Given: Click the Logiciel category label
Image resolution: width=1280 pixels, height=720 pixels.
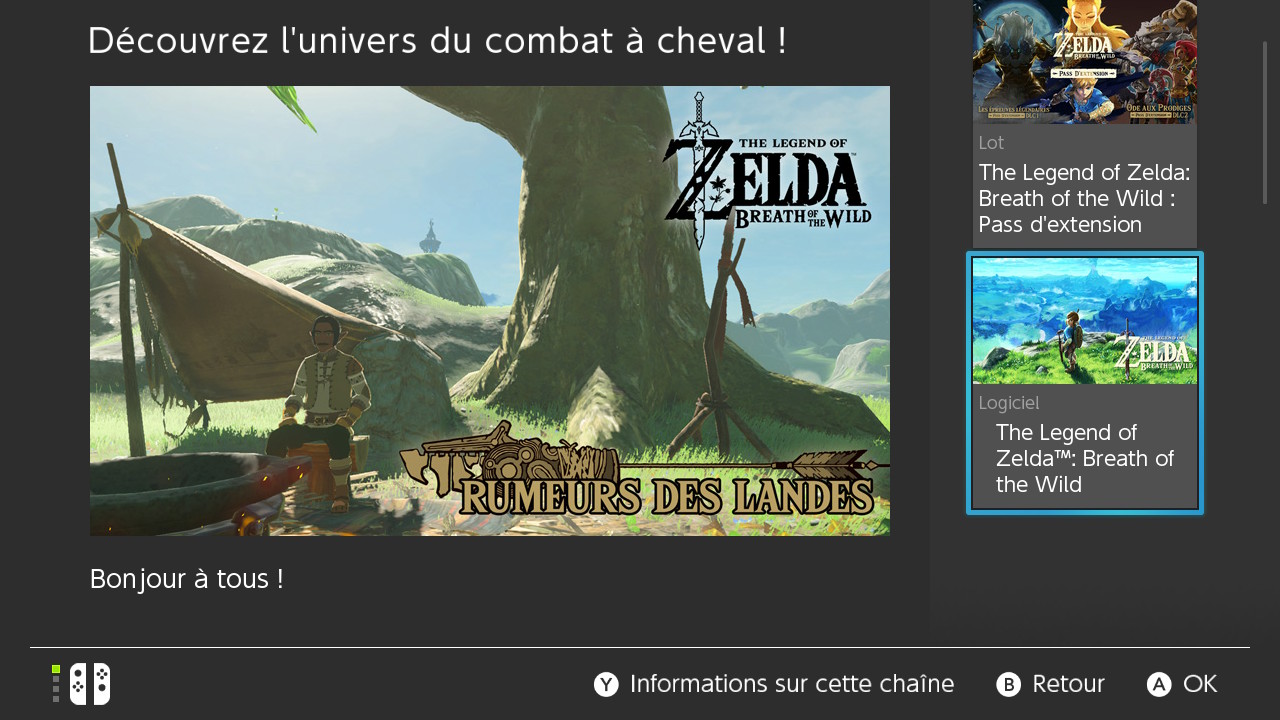Looking at the screenshot, I should [x=1009, y=403].
